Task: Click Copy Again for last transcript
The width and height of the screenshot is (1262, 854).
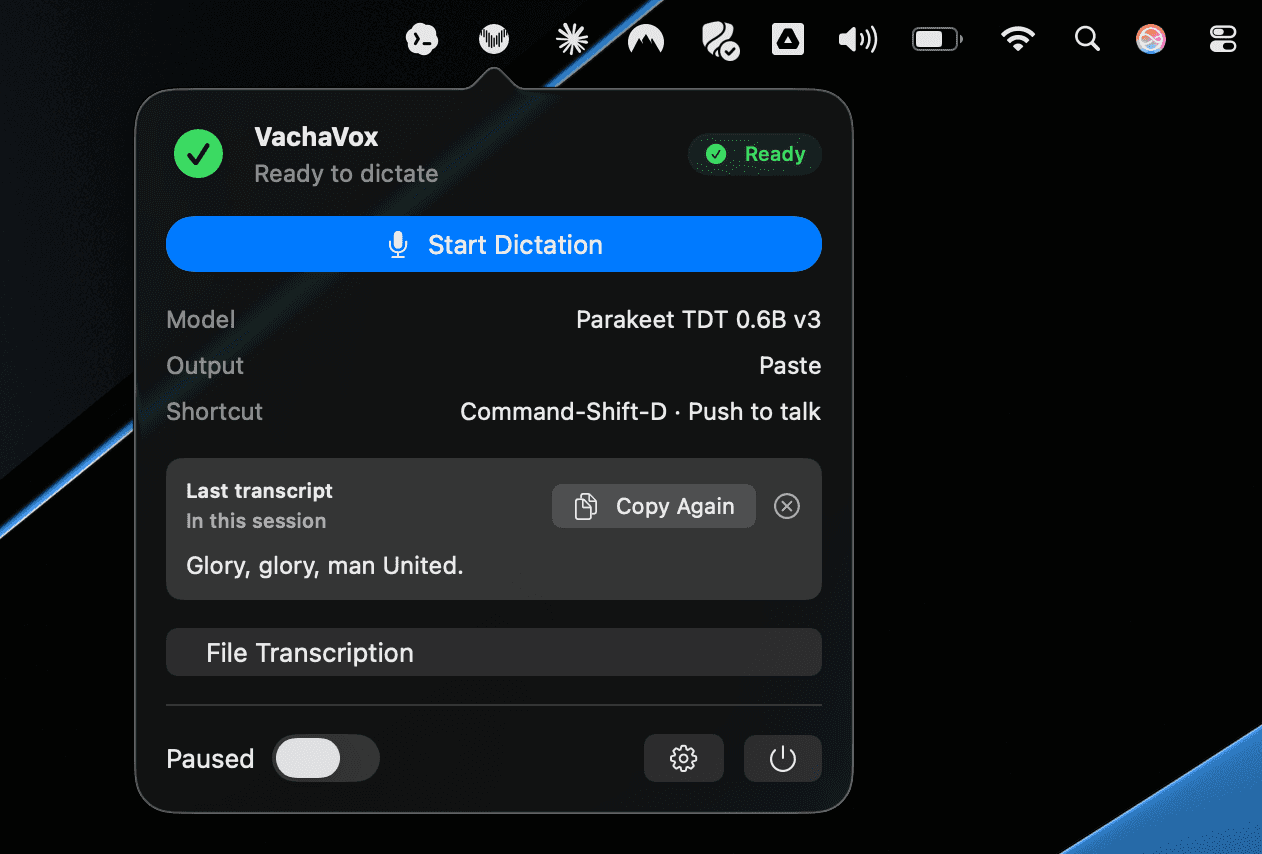Action: coord(654,506)
